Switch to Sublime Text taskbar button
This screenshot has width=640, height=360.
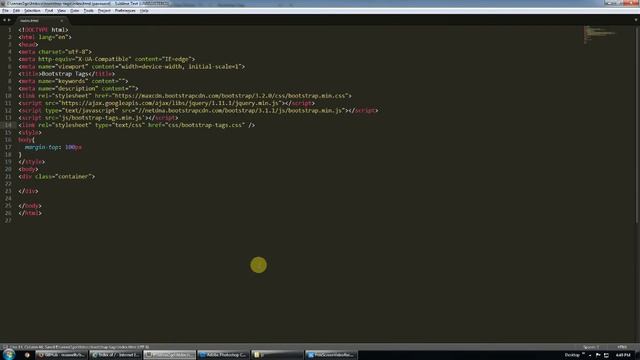tap(169, 355)
